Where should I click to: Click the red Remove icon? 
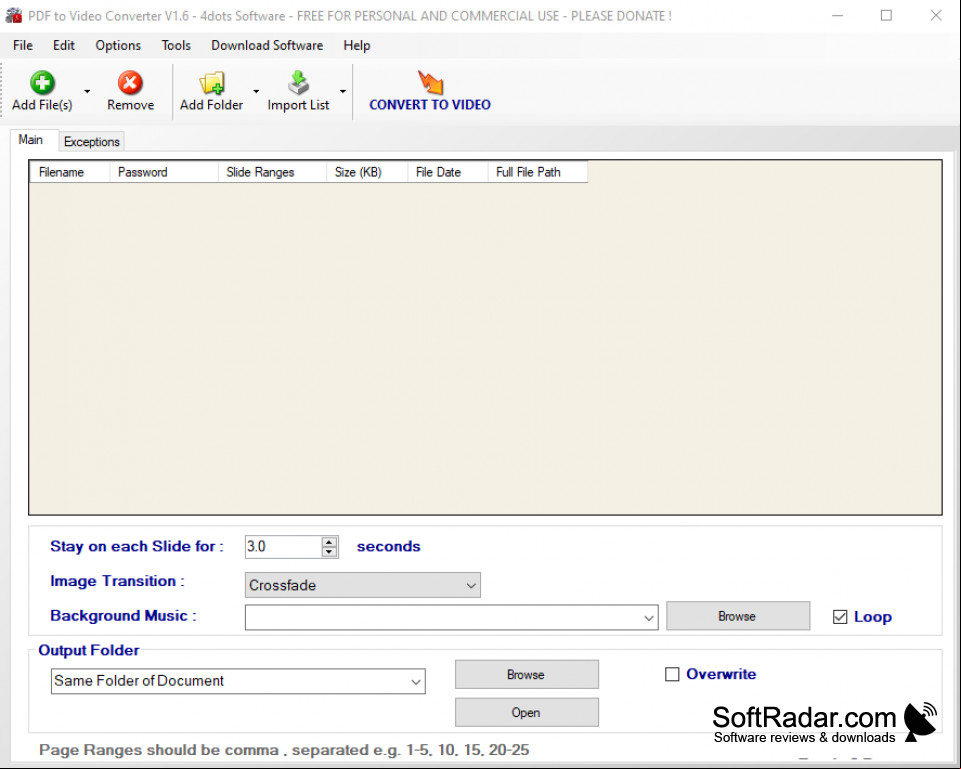point(130,83)
